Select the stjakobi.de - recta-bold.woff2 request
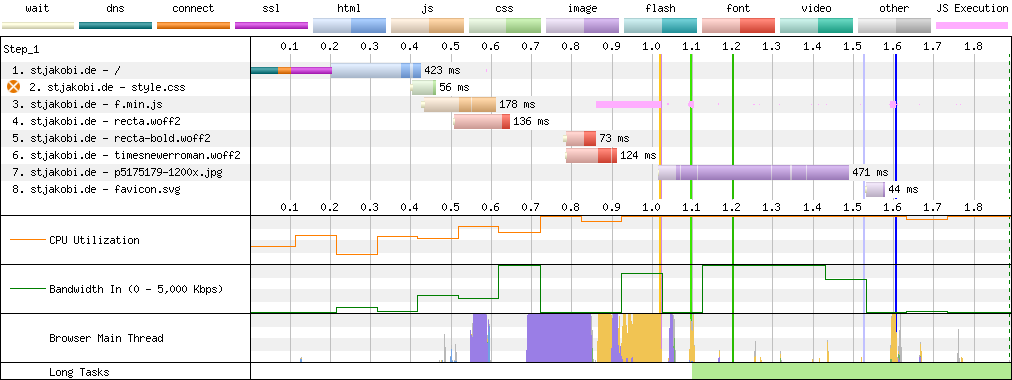This screenshot has height=380, width=1012. (x=506, y=138)
